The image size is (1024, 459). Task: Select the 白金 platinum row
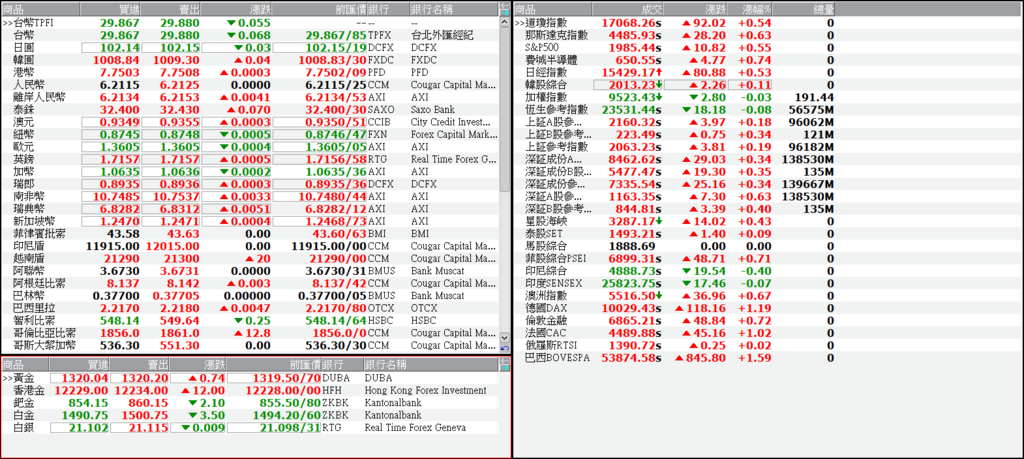pyautogui.click(x=250, y=415)
